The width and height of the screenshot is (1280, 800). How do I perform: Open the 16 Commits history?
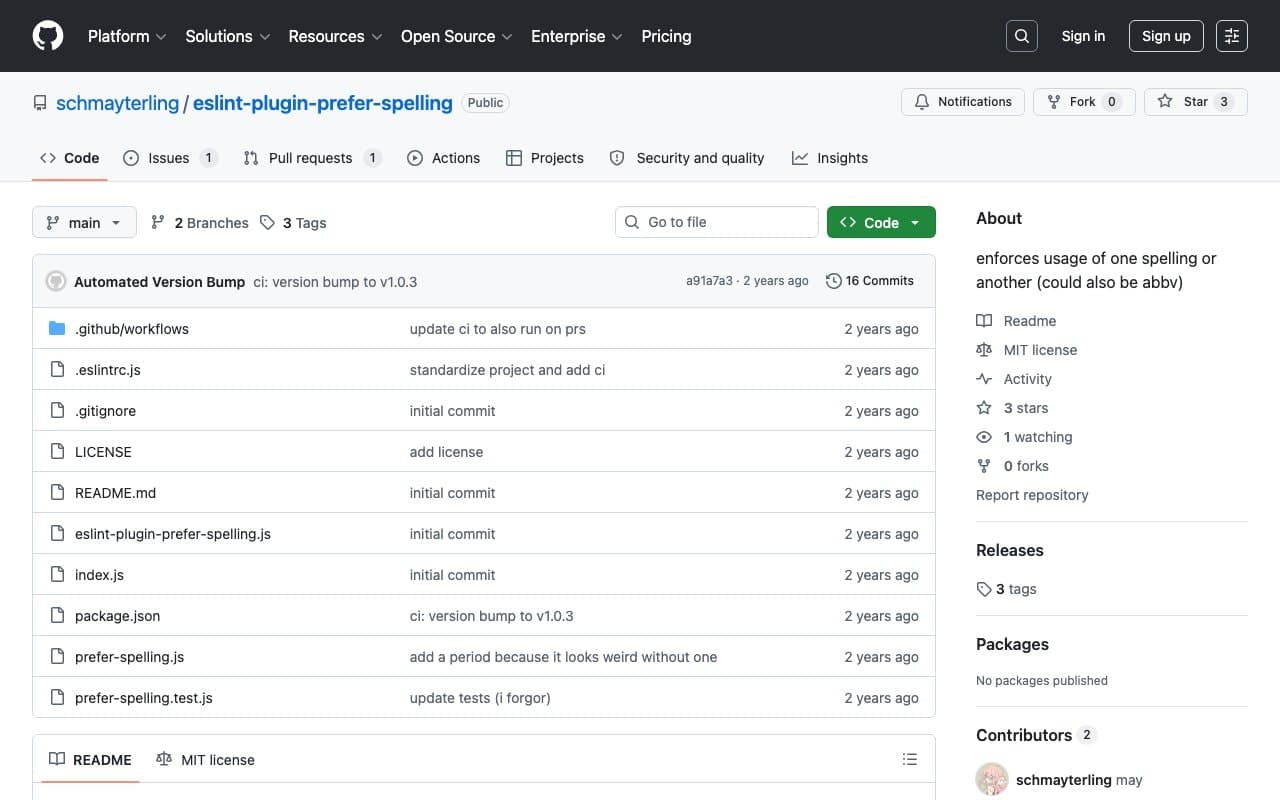coord(870,281)
